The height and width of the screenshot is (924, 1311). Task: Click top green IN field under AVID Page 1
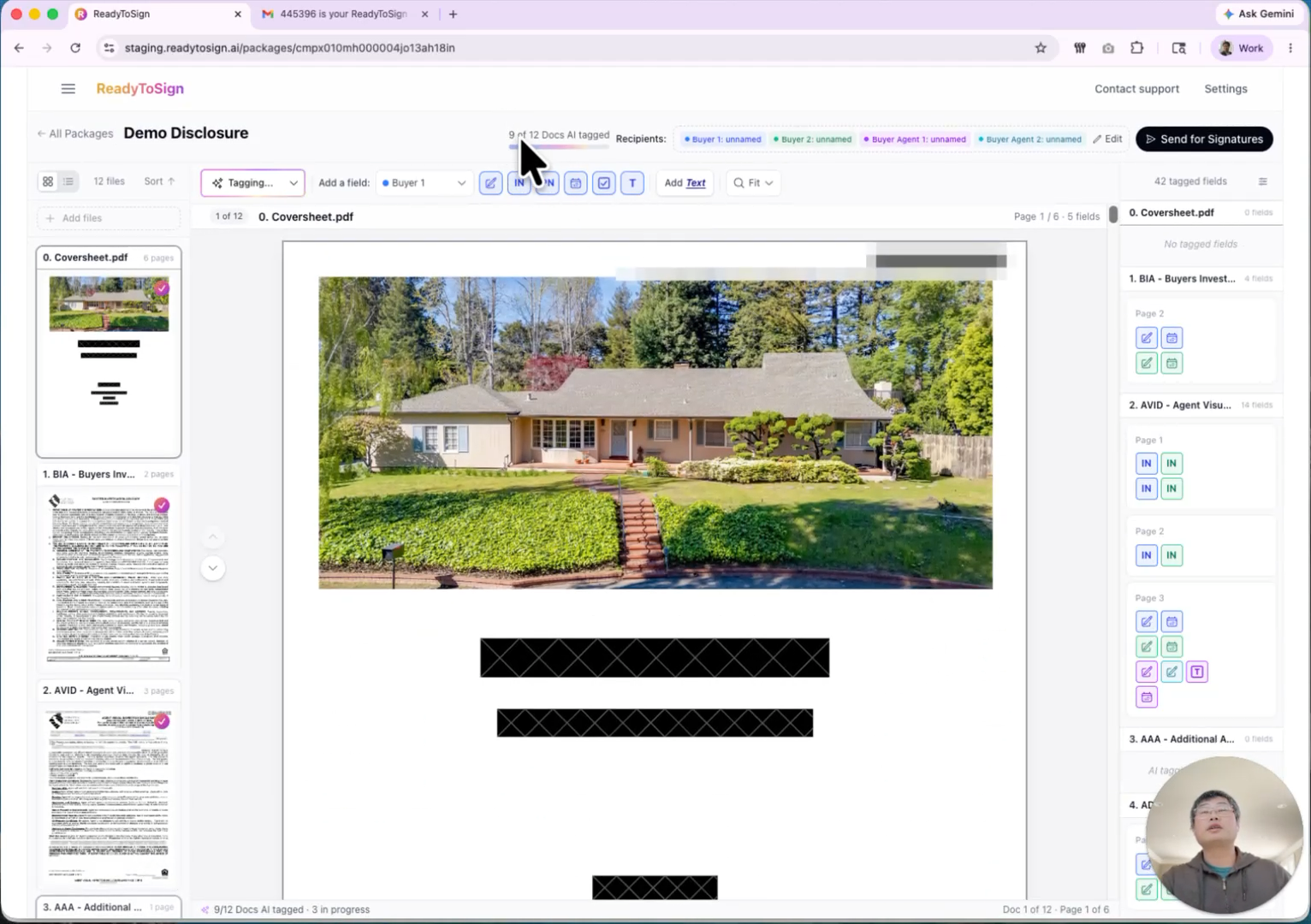tap(1172, 464)
